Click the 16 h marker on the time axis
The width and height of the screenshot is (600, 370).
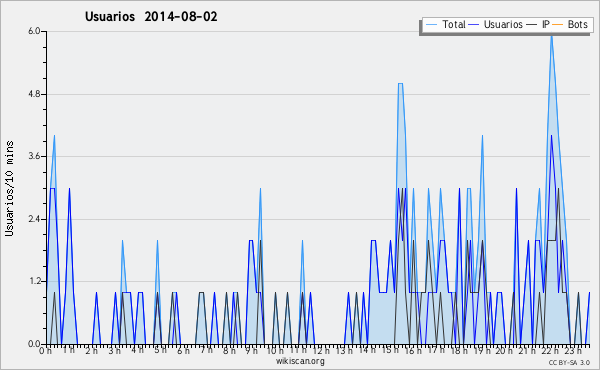point(413,350)
